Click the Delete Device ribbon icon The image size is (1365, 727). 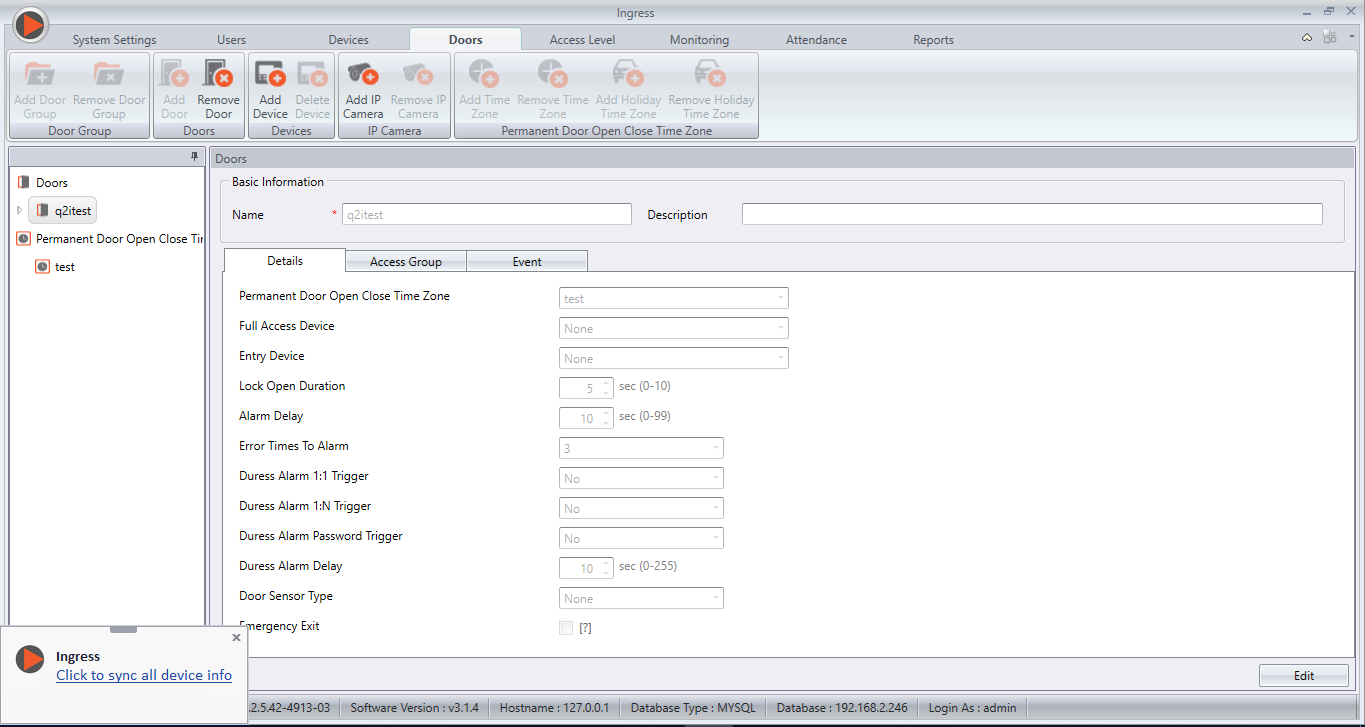pyautogui.click(x=312, y=75)
